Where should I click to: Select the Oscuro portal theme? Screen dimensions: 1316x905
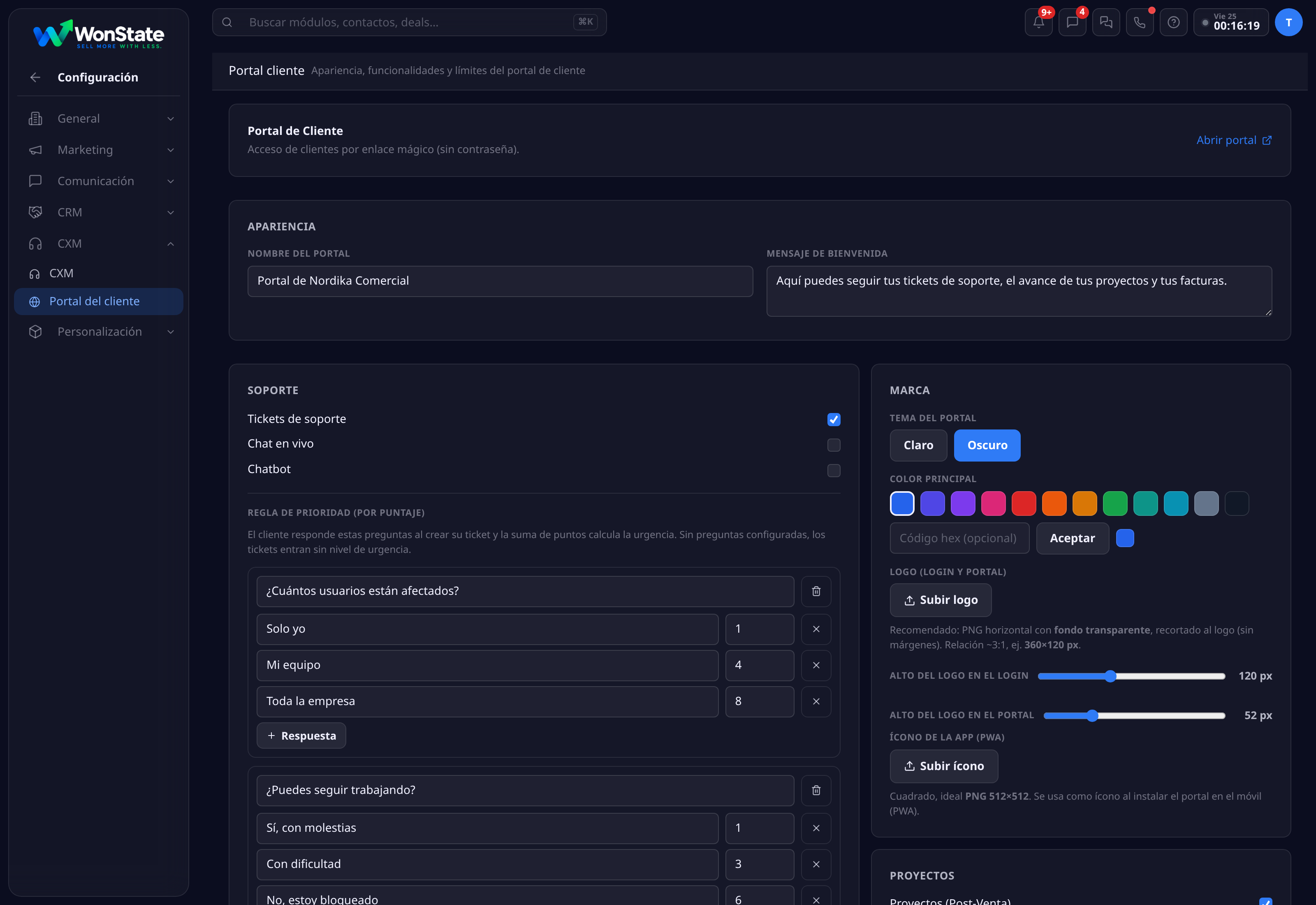pyautogui.click(x=987, y=446)
